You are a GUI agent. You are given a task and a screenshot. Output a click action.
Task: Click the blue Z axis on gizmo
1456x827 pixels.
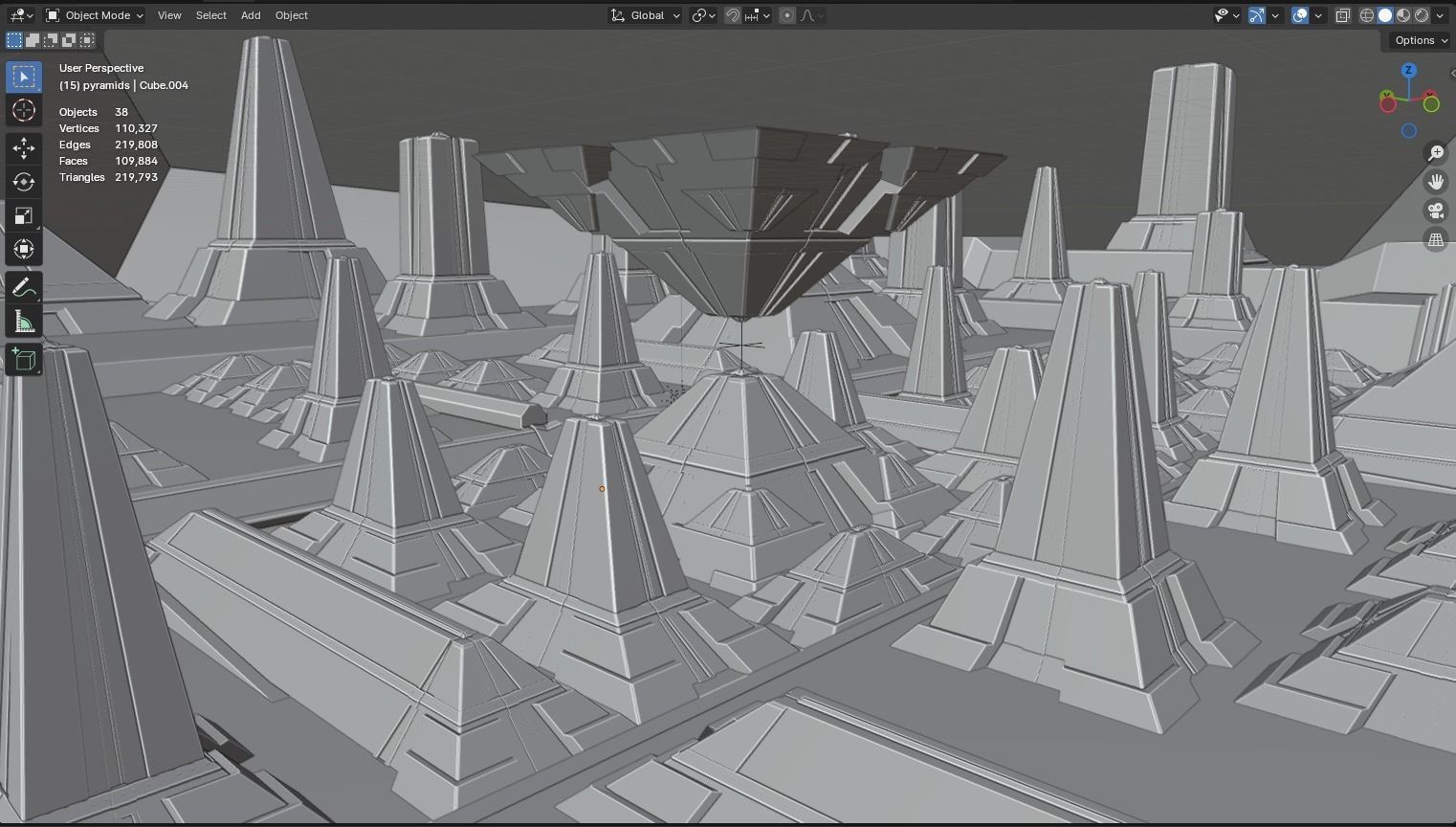tap(1408, 71)
